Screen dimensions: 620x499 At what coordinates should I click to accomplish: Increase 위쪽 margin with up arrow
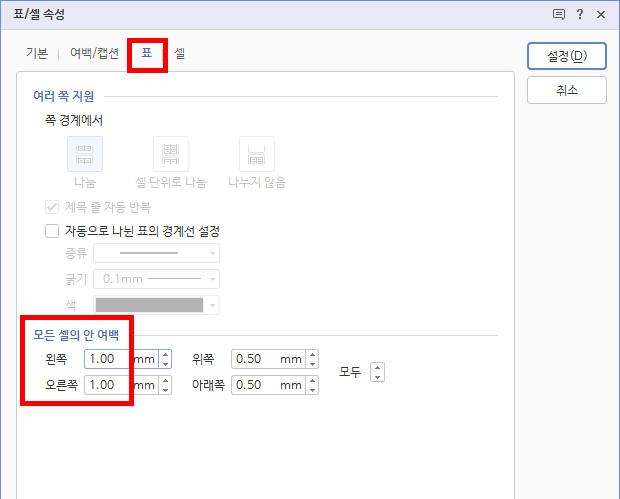[x=312, y=355]
